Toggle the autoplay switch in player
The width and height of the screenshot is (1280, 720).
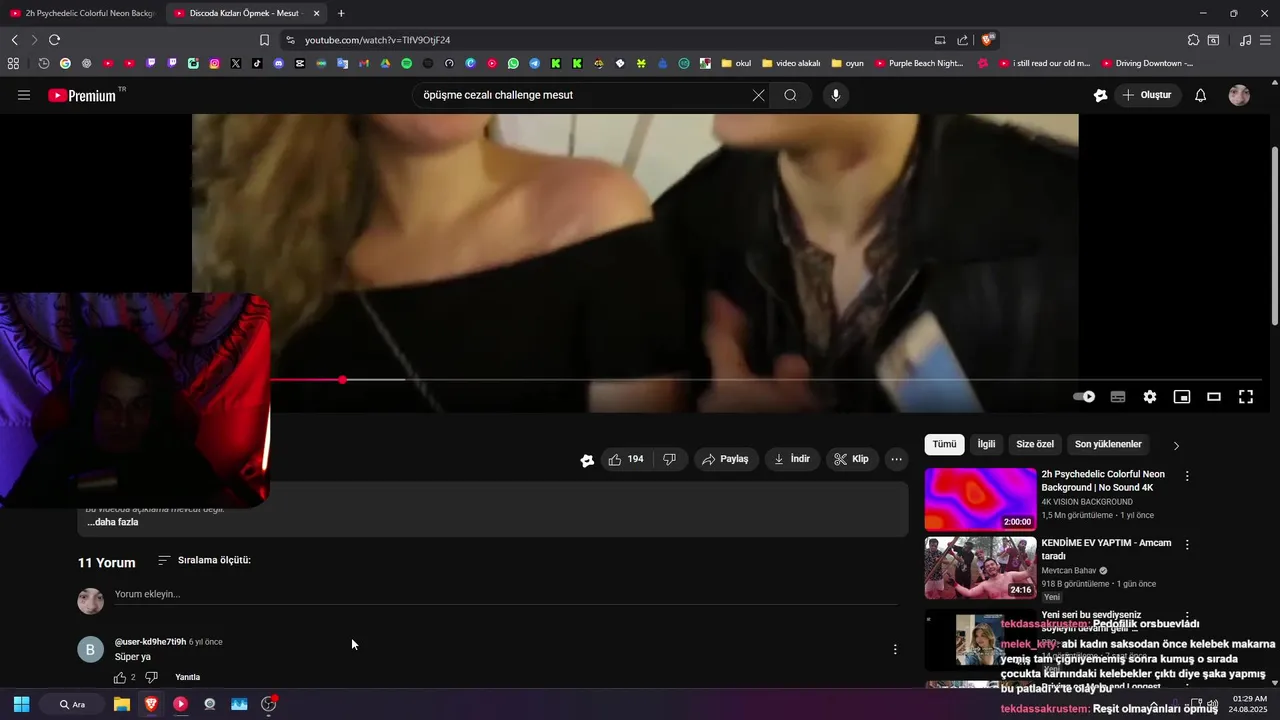click(1084, 397)
